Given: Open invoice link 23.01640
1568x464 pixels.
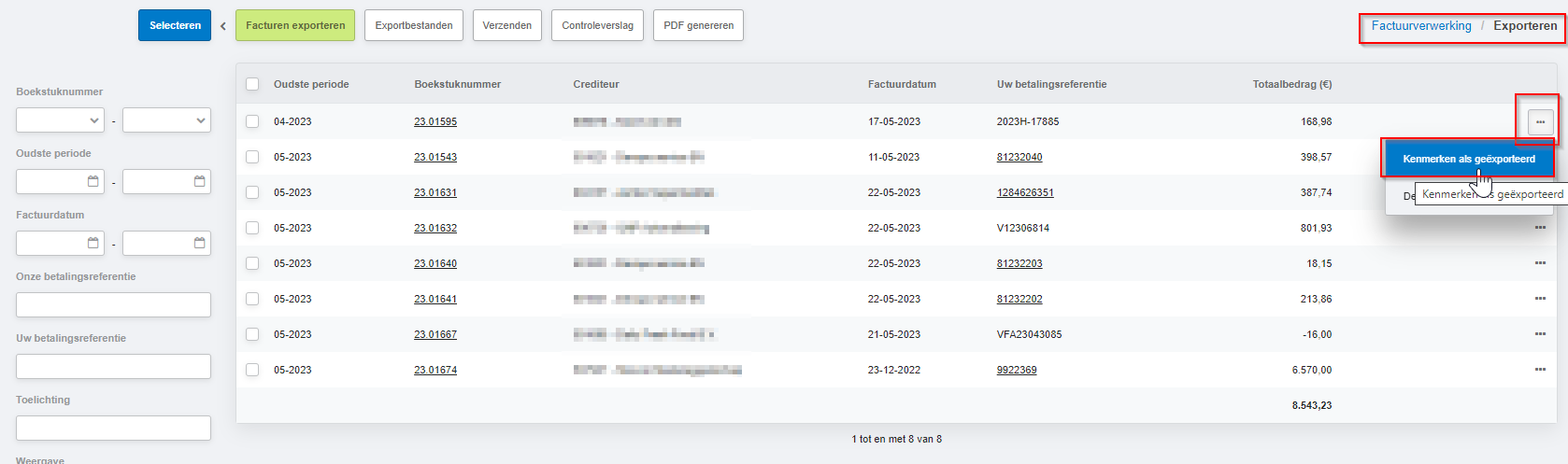Looking at the screenshot, I should (x=435, y=263).
